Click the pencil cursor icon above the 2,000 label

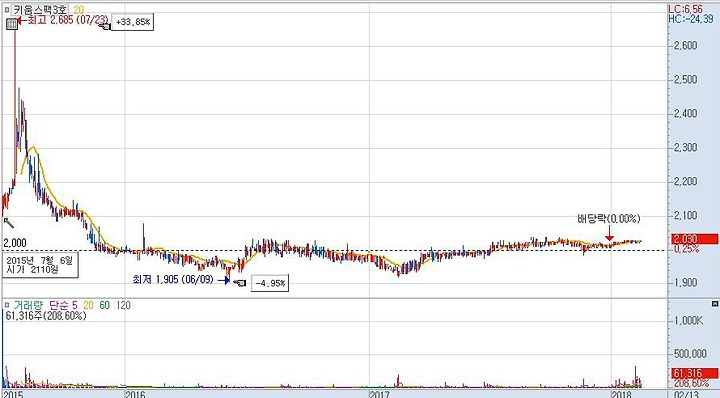pyautogui.click(x=9, y=223)
